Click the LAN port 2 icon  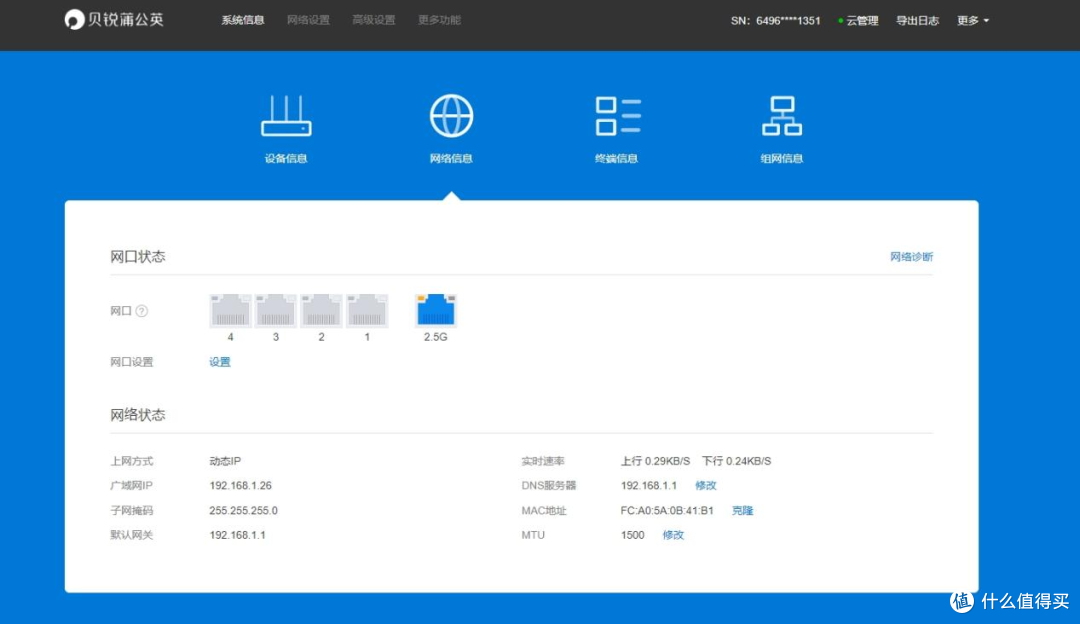(321, 311)
